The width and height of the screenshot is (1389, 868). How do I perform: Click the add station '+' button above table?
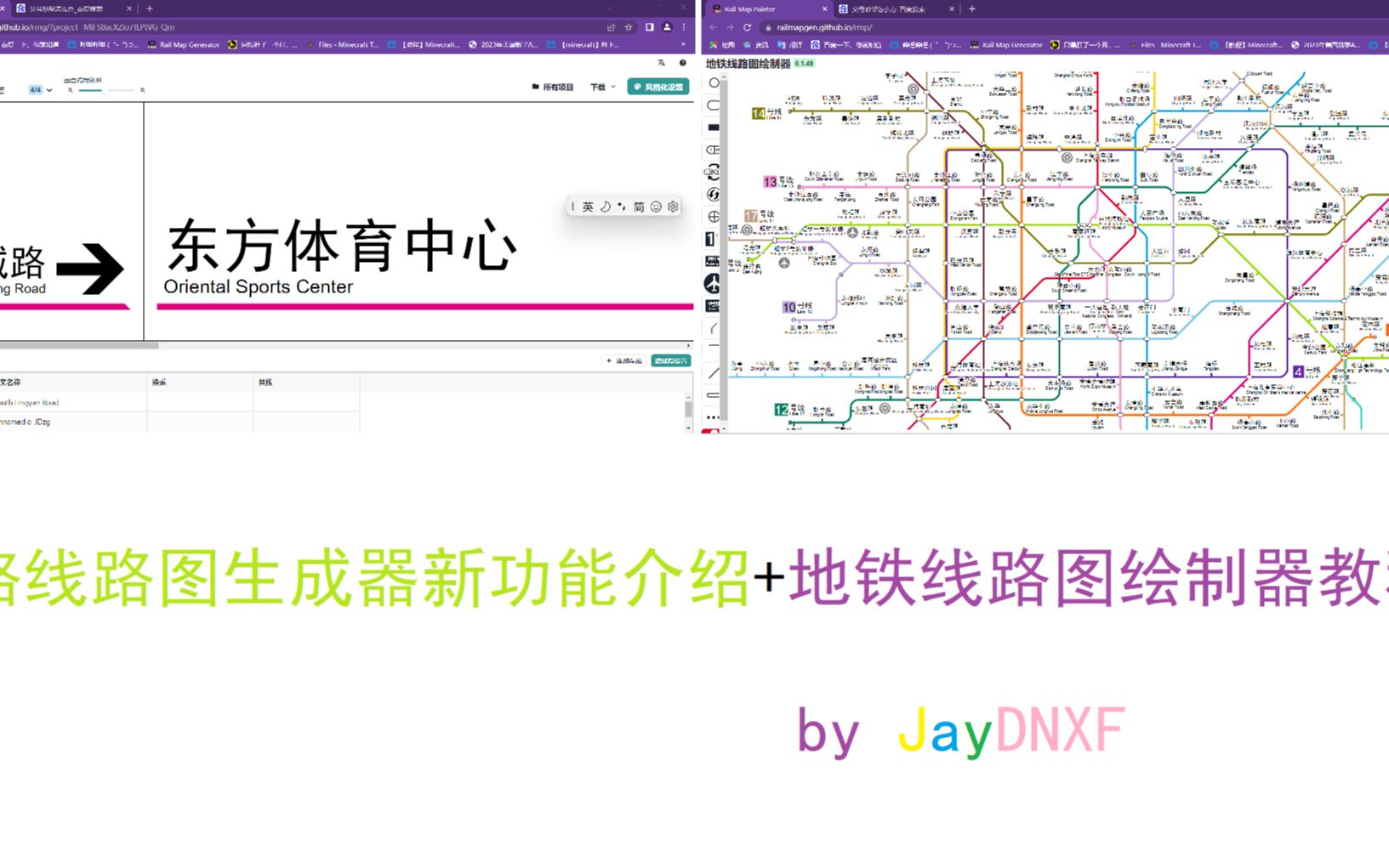(x=625, y=360)
